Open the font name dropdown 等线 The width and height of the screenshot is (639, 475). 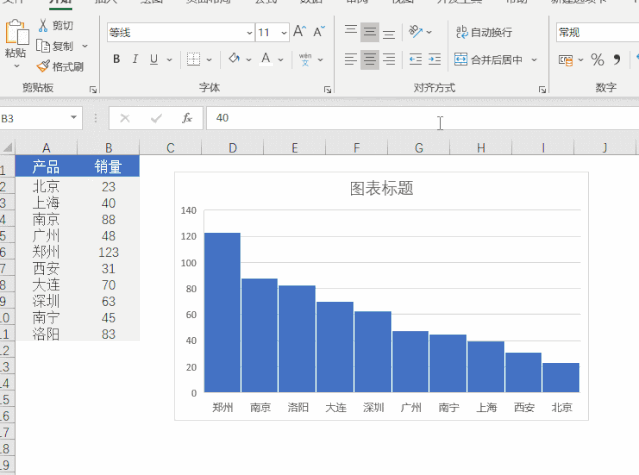coord(249,33)
